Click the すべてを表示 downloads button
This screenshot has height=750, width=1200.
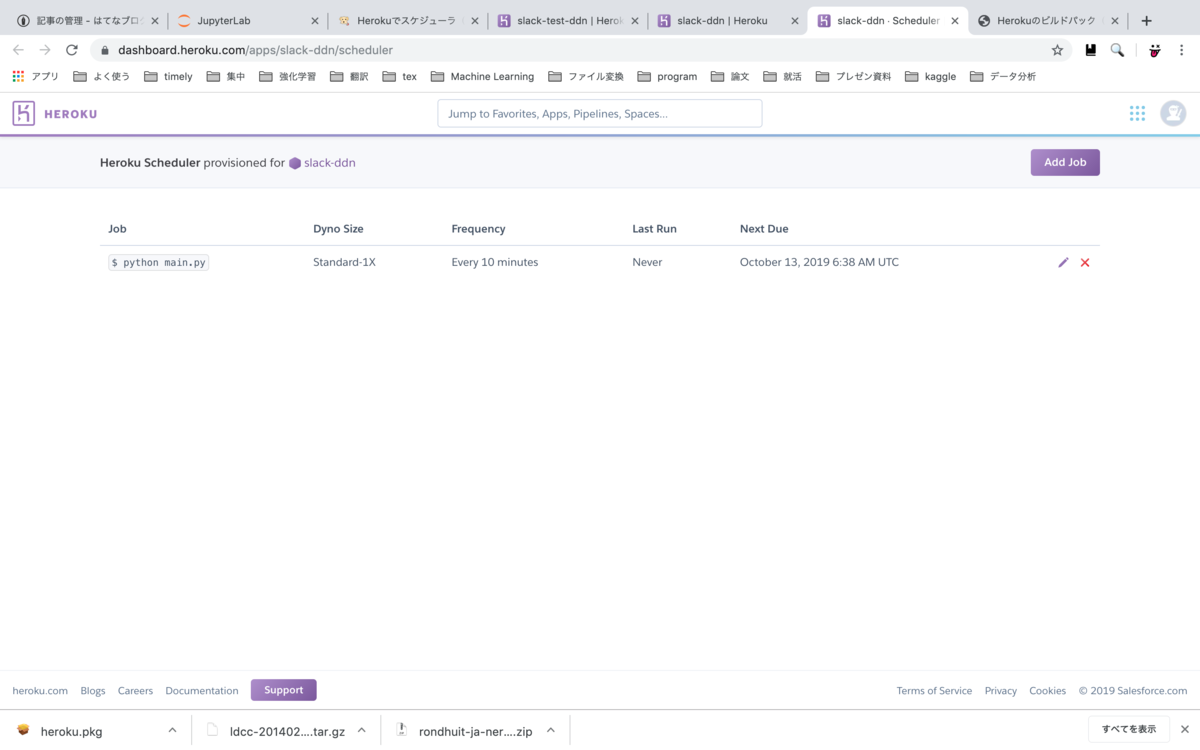pos(1128,729)
